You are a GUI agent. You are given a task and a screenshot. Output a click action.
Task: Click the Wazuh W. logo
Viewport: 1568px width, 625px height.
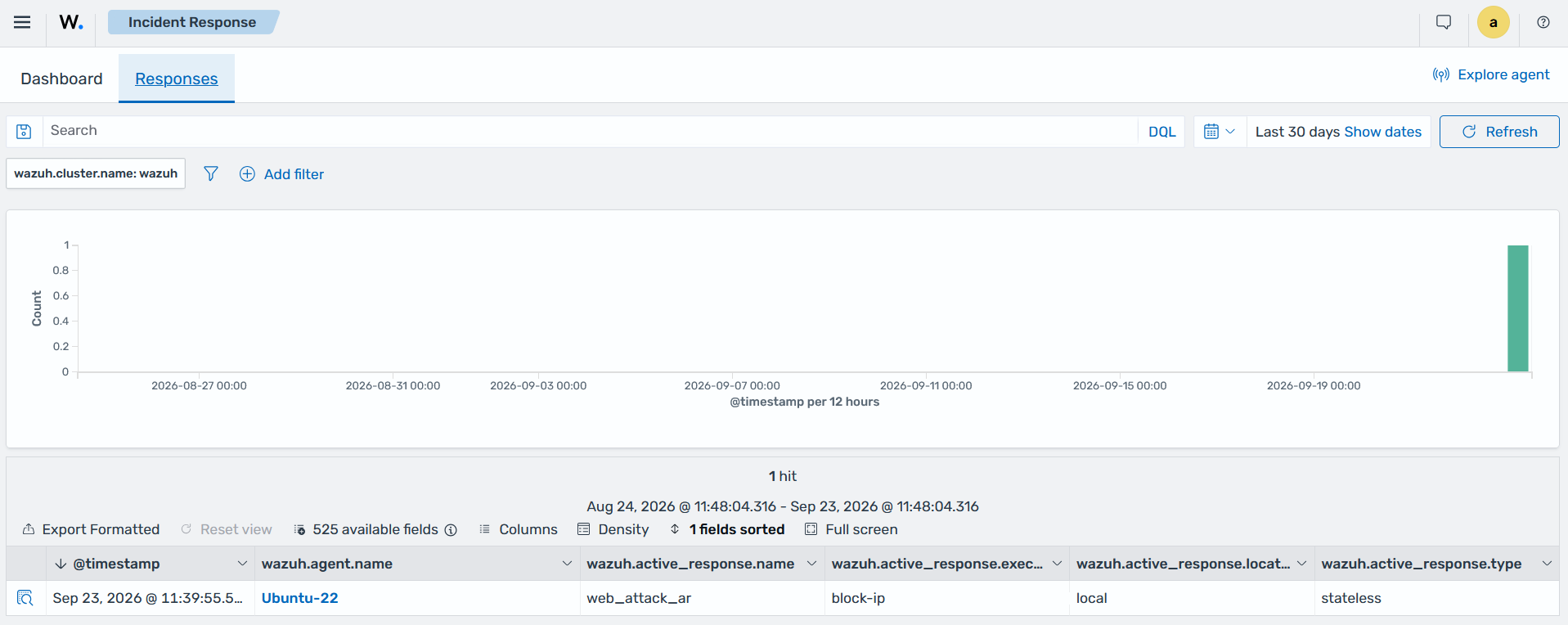coord(71,22)
